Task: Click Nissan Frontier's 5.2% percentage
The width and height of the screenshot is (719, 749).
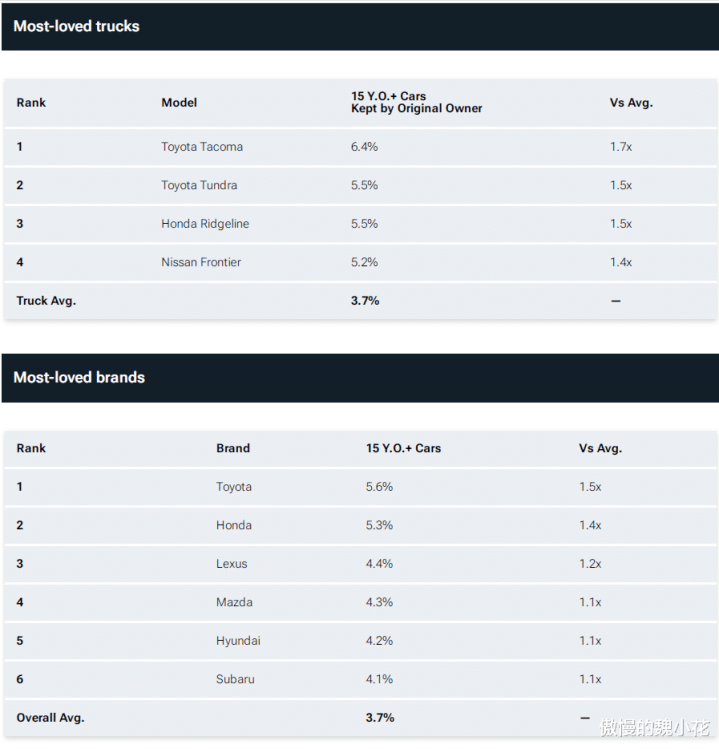Action: click(364, 262)
